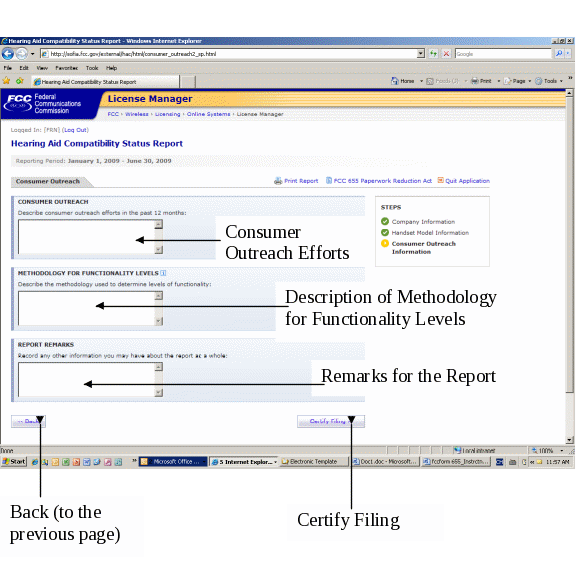This screenshot has height=579, width=576.
Task: Open the Page toolbar menu
Action: click(517, 81)
